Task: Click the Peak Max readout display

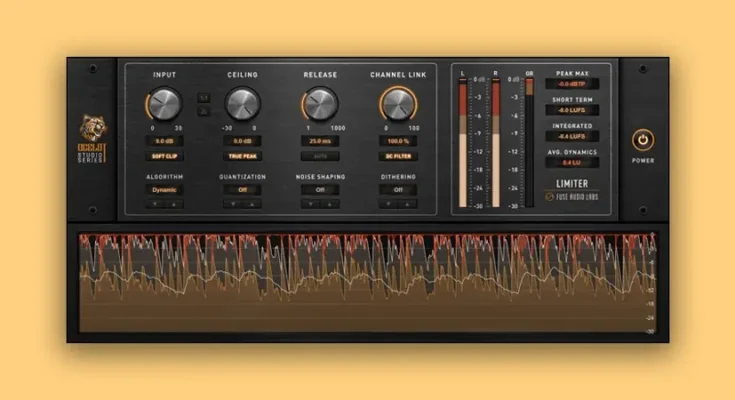Action: (x=572, y=84)
